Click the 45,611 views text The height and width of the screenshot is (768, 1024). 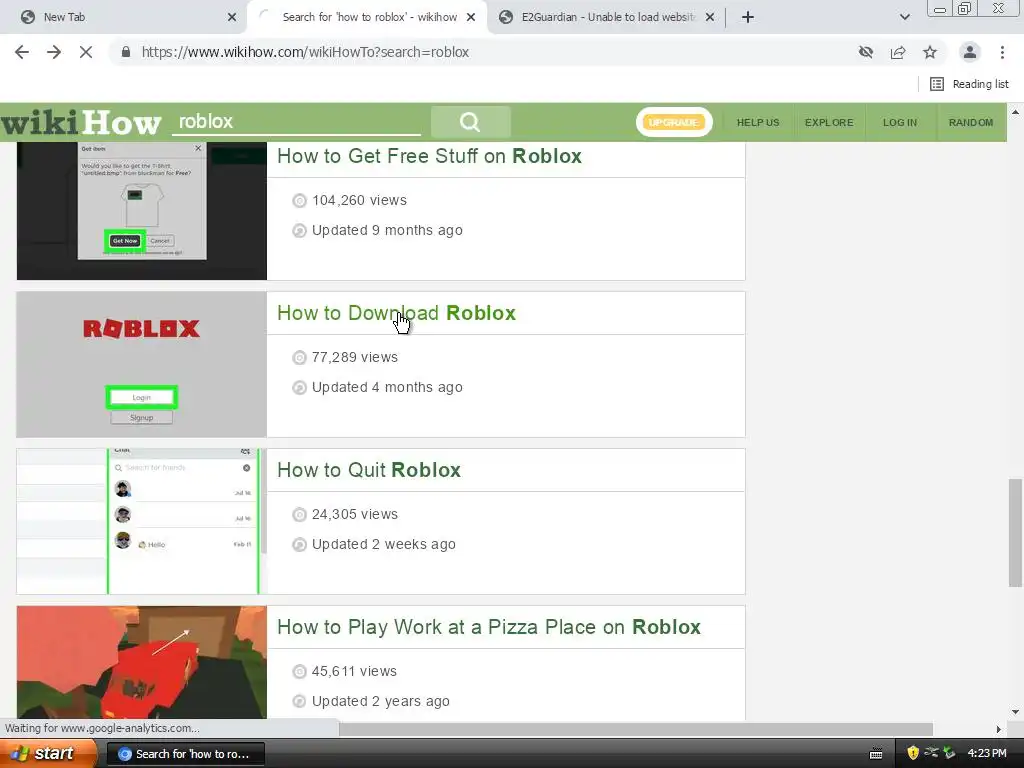click(x=354, y=671)
